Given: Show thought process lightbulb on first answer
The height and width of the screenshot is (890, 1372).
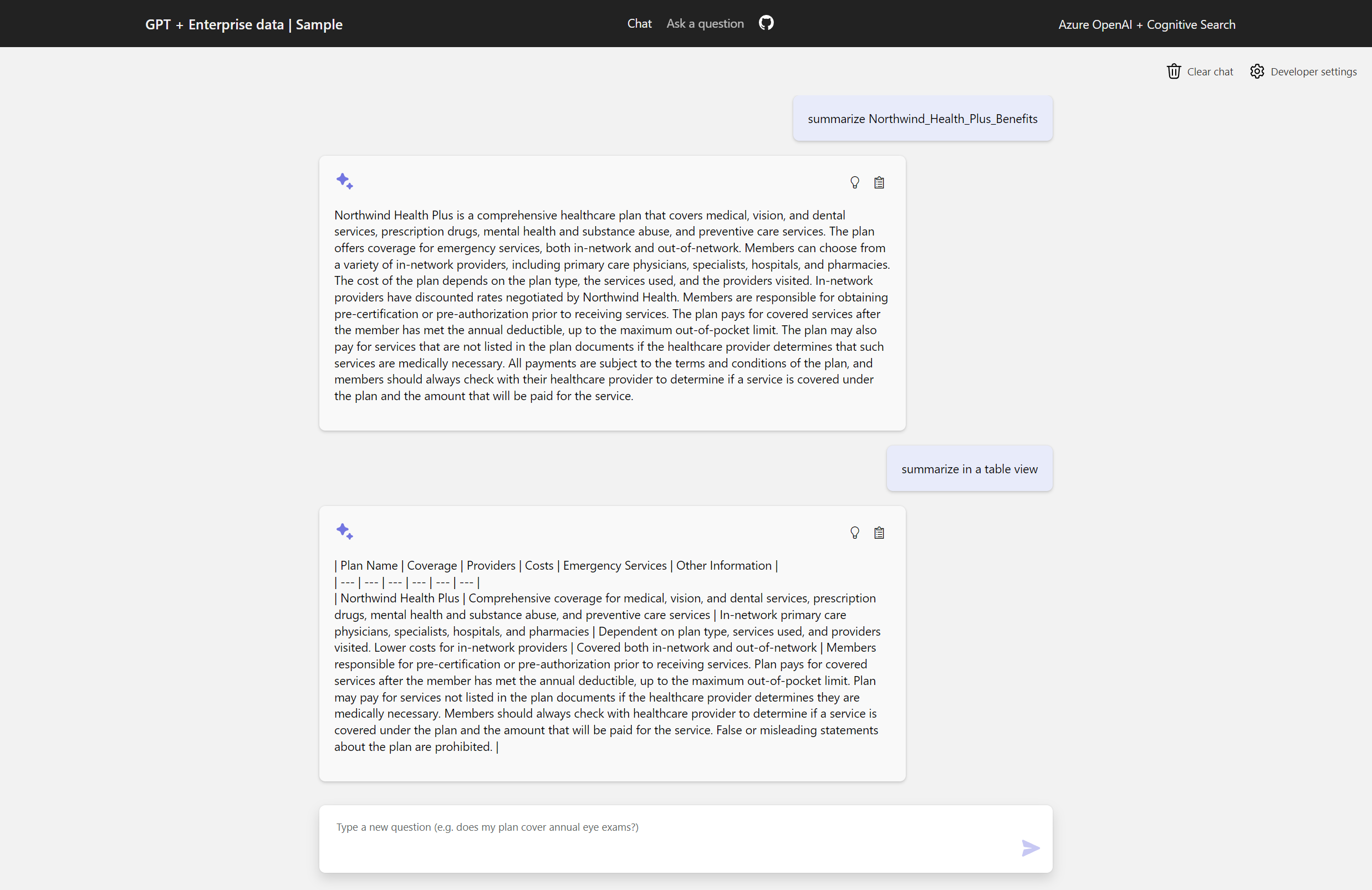Looking at the screenshot, I should pyautogui.click(x=854, y=182).
